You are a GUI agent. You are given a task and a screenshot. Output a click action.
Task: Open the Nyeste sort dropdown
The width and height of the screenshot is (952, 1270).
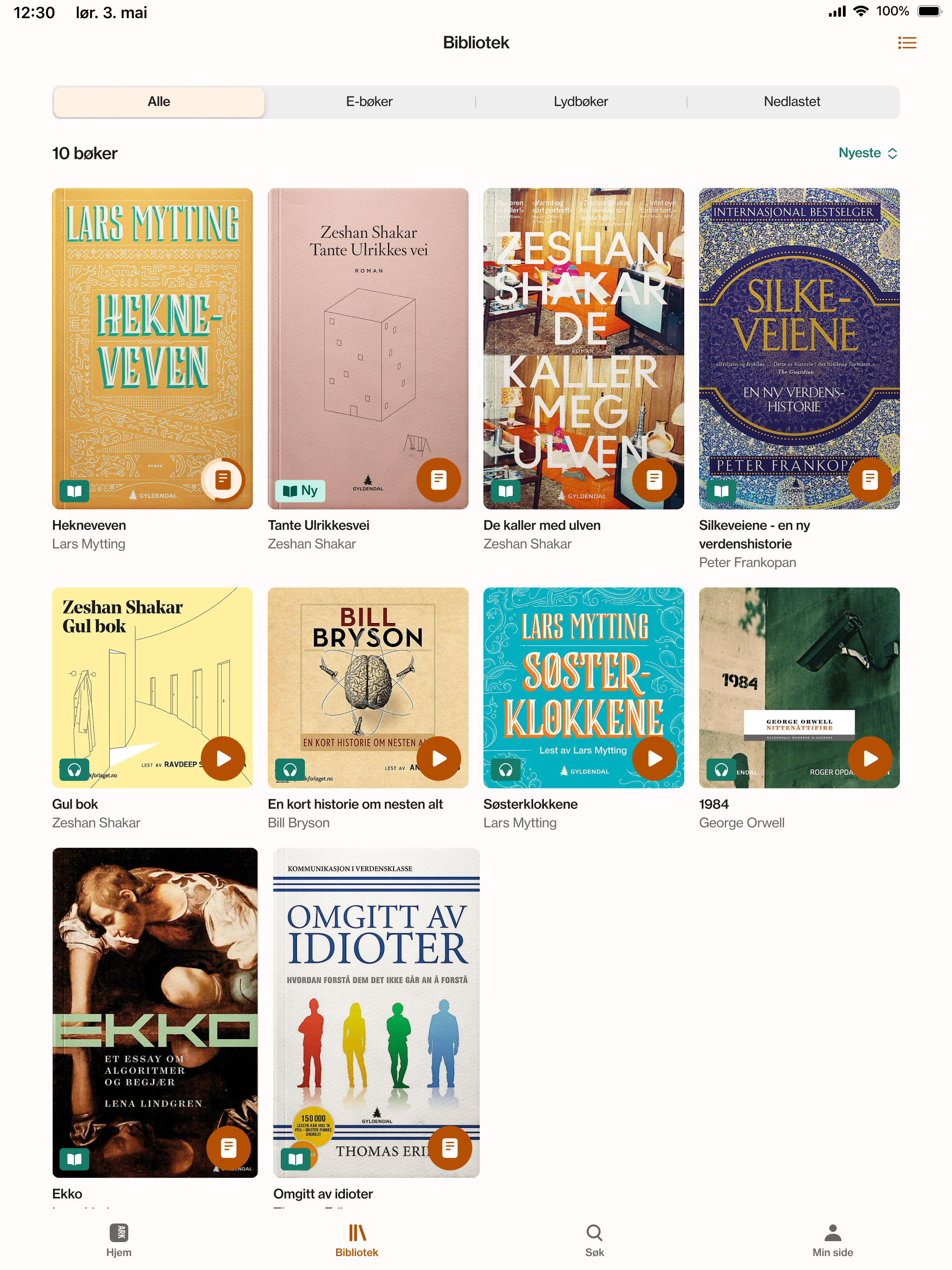[x=867, y=153]
